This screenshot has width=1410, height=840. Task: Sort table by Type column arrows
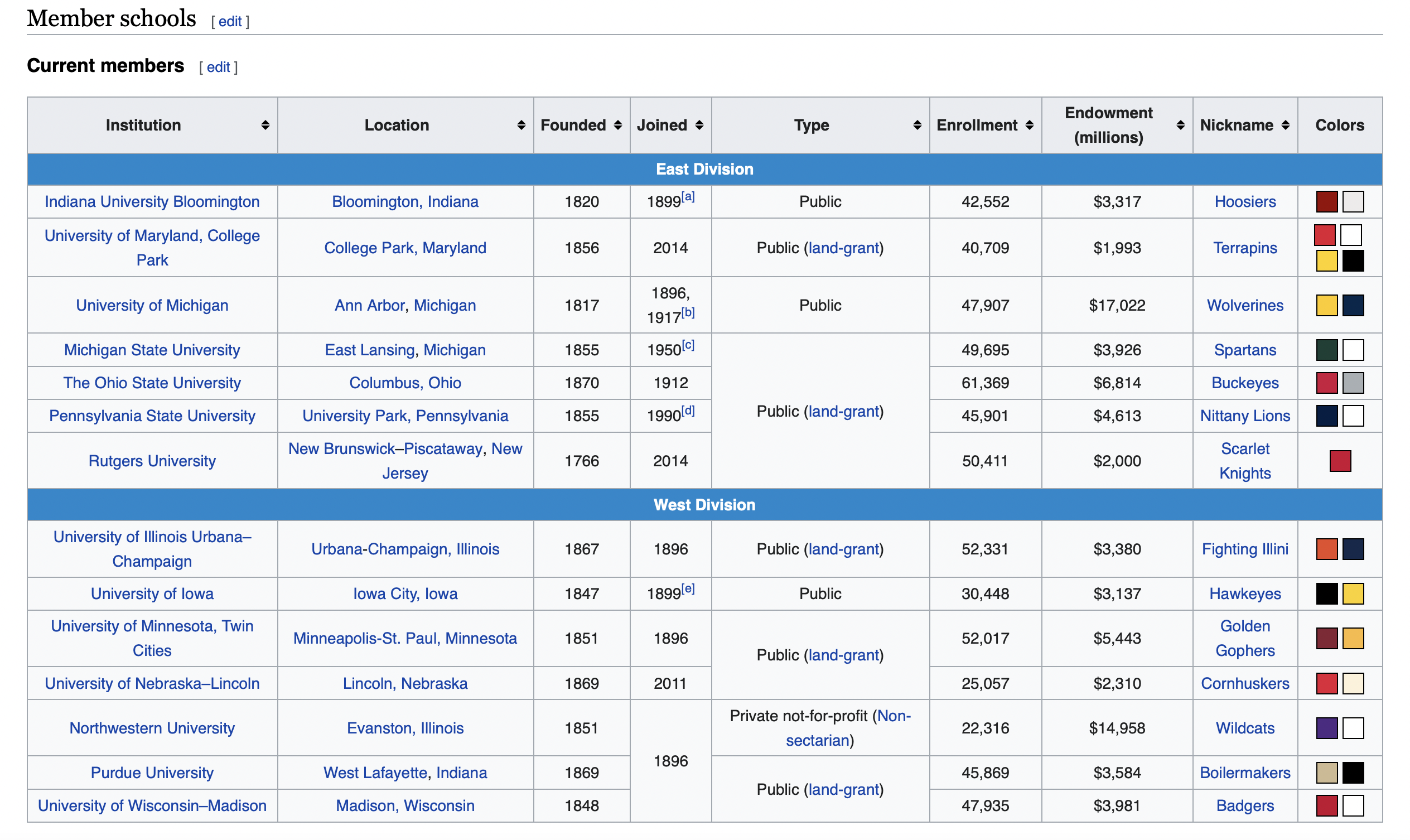[x=918, y=125]
